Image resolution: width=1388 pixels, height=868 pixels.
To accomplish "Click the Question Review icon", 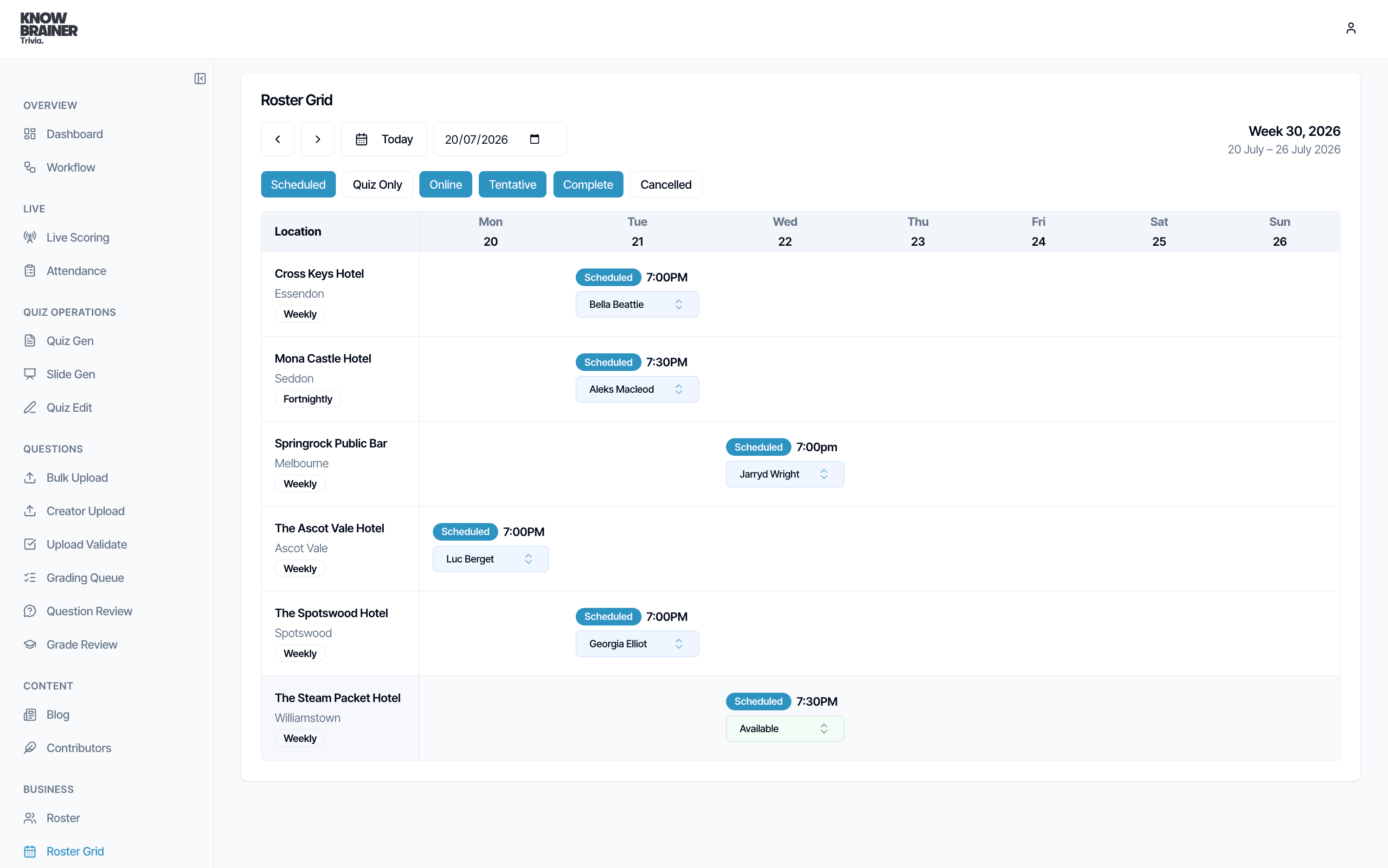I will [30, 611].
